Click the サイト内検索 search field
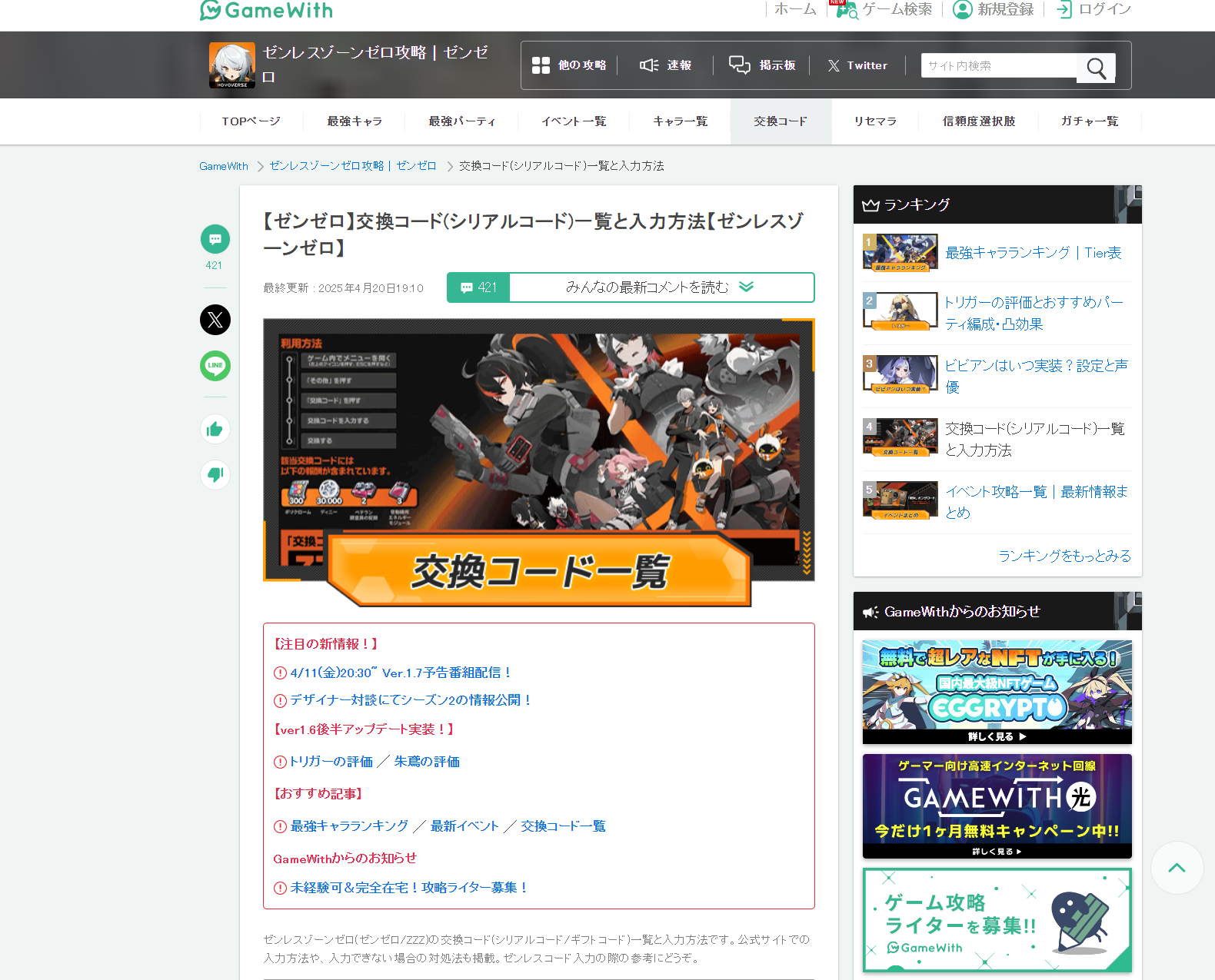The image size is (1215, 980). pos(1000,66)
